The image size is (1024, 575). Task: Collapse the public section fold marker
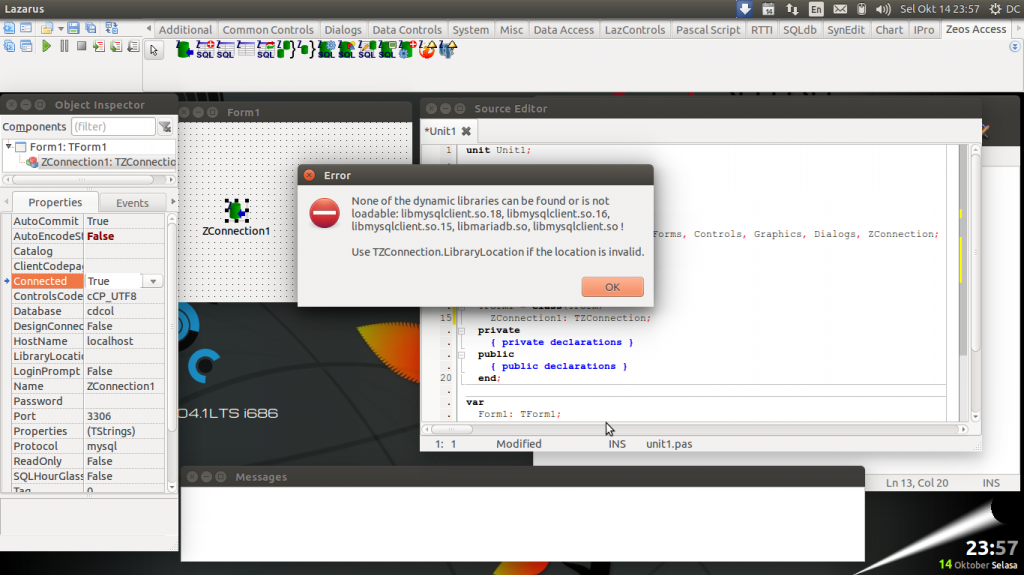coord(461,355)
